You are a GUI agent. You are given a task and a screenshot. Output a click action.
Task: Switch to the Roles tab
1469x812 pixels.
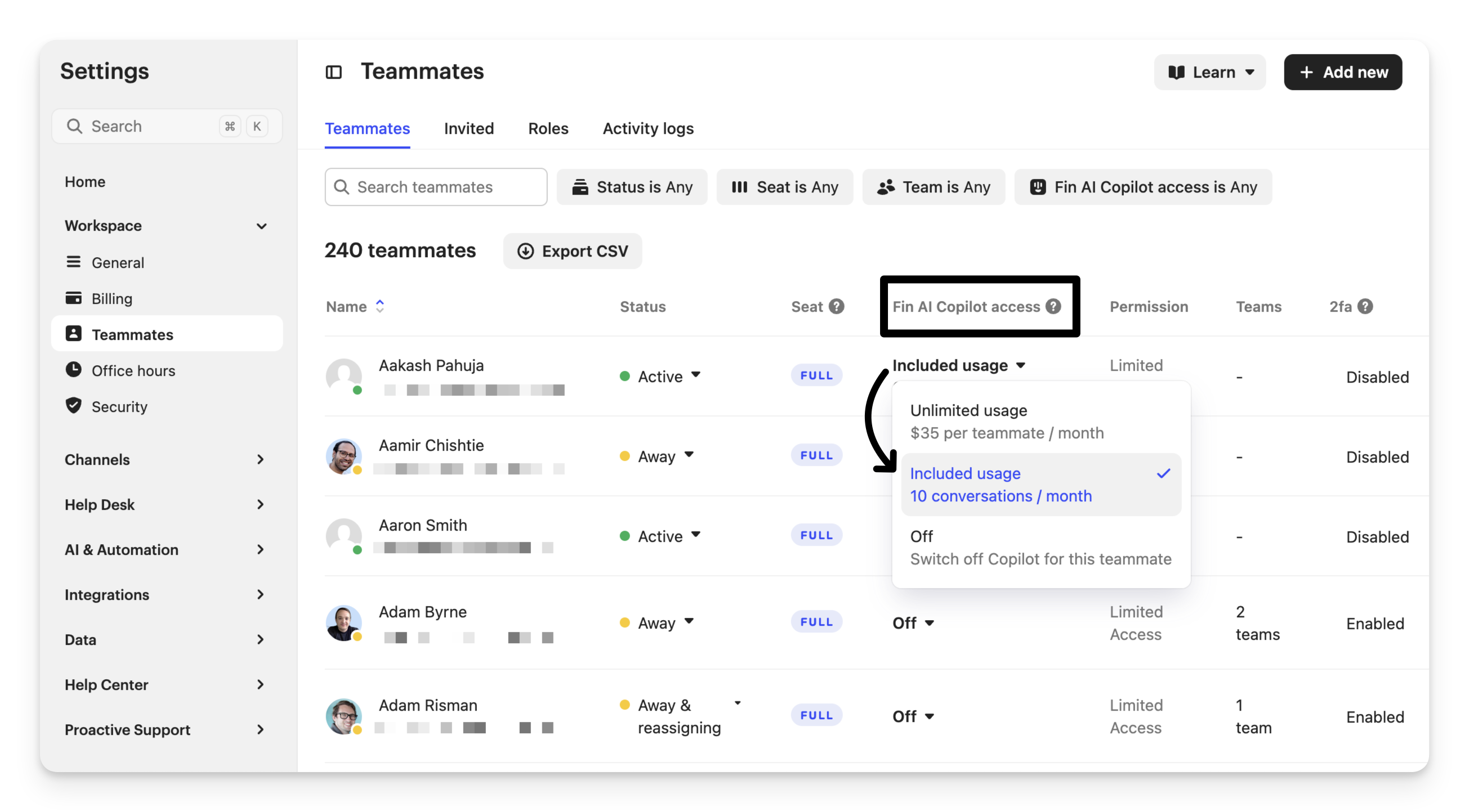[x=548, y=129]
